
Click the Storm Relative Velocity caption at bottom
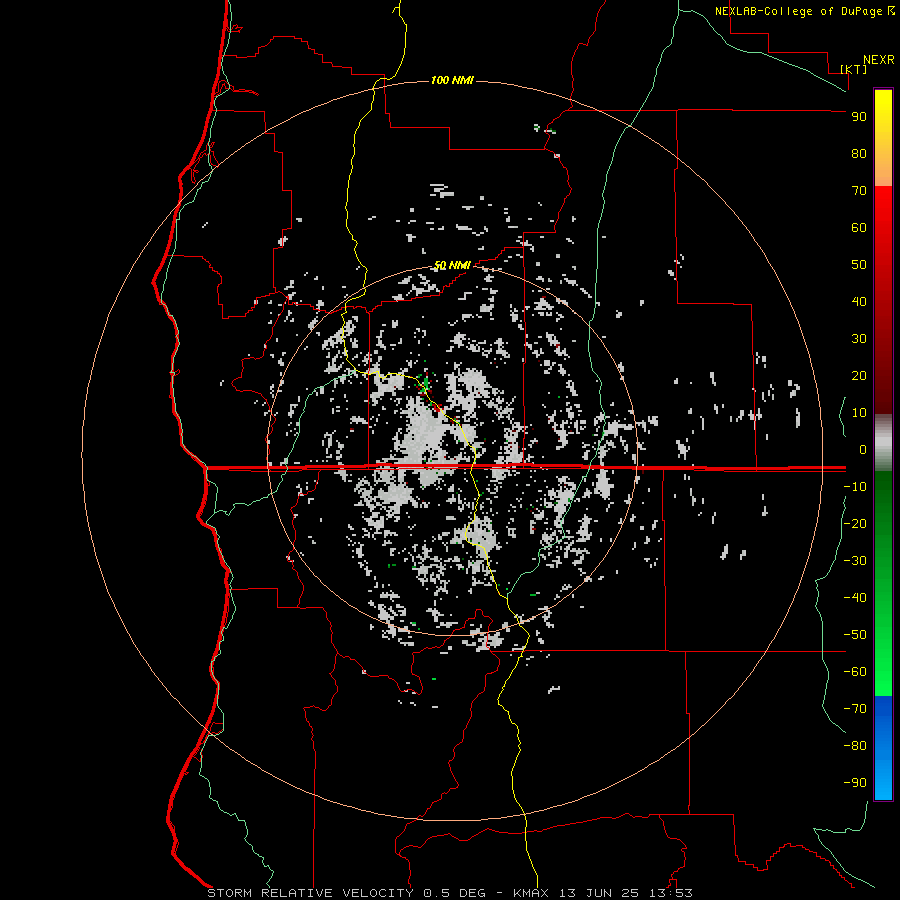(x=449, y=893)
